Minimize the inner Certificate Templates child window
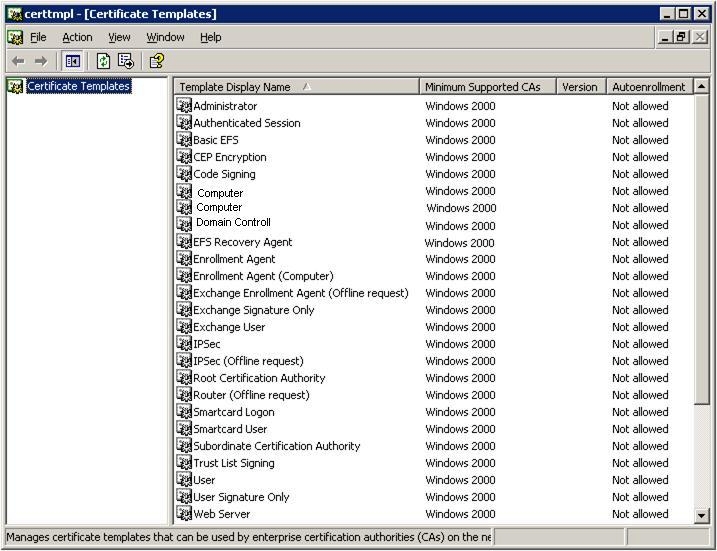717x551 pixels. point(665,37)
